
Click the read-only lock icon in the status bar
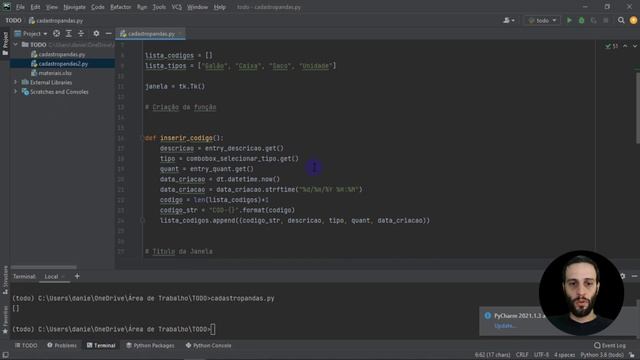632,355
